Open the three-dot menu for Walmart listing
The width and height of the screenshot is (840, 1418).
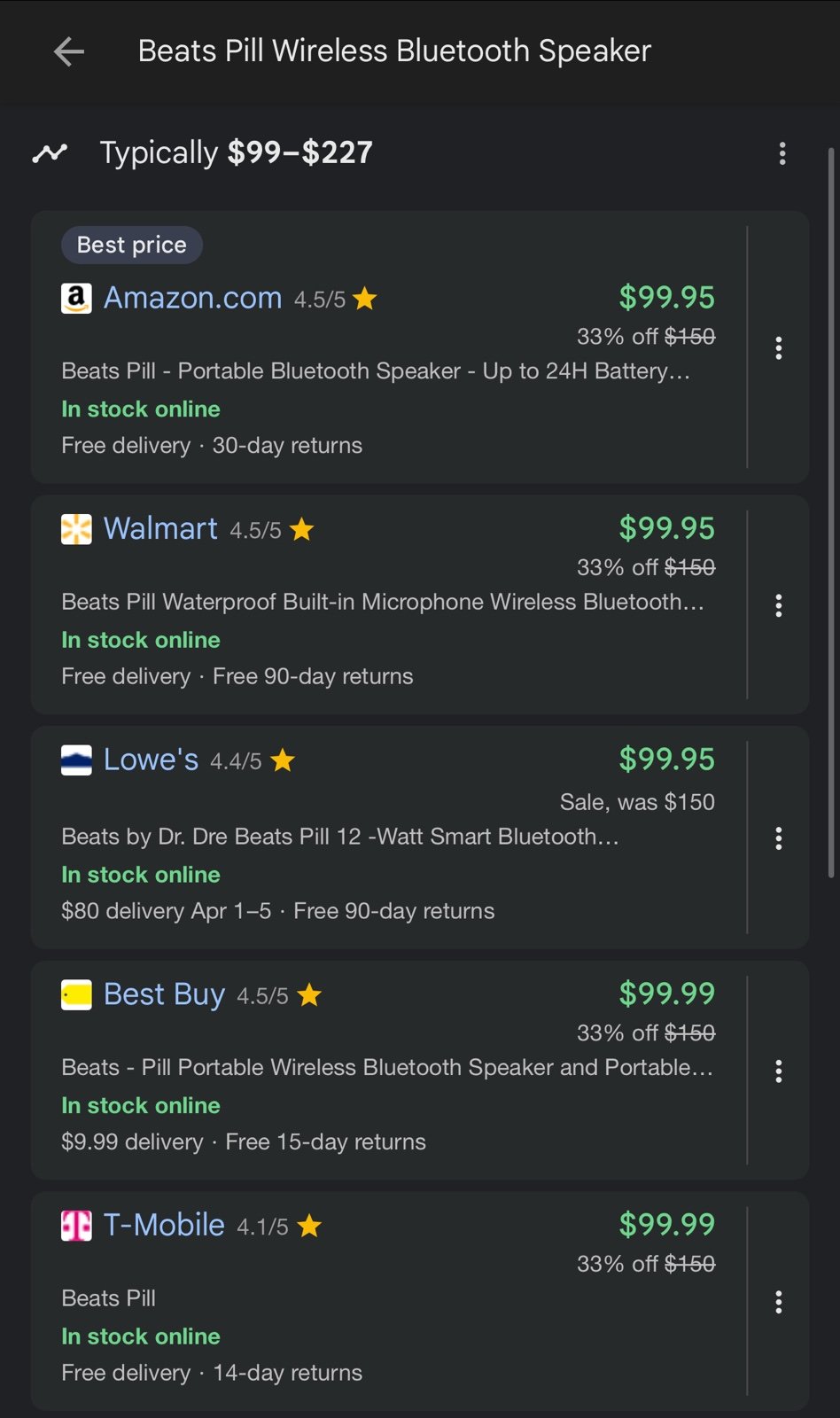[x=779, y=605]
